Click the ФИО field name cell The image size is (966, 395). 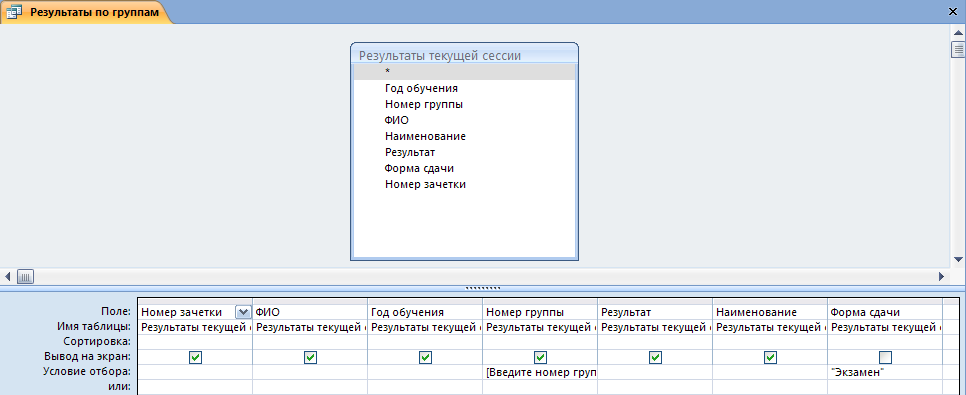pos(310,312)
